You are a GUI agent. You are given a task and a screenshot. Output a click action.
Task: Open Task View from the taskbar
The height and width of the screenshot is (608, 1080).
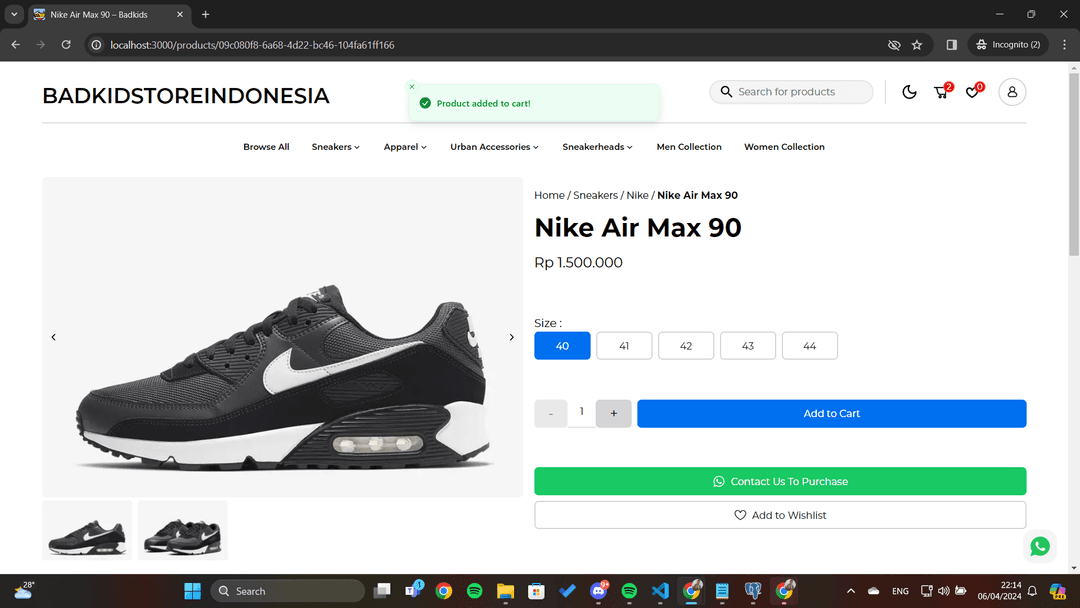pos(382,591)
